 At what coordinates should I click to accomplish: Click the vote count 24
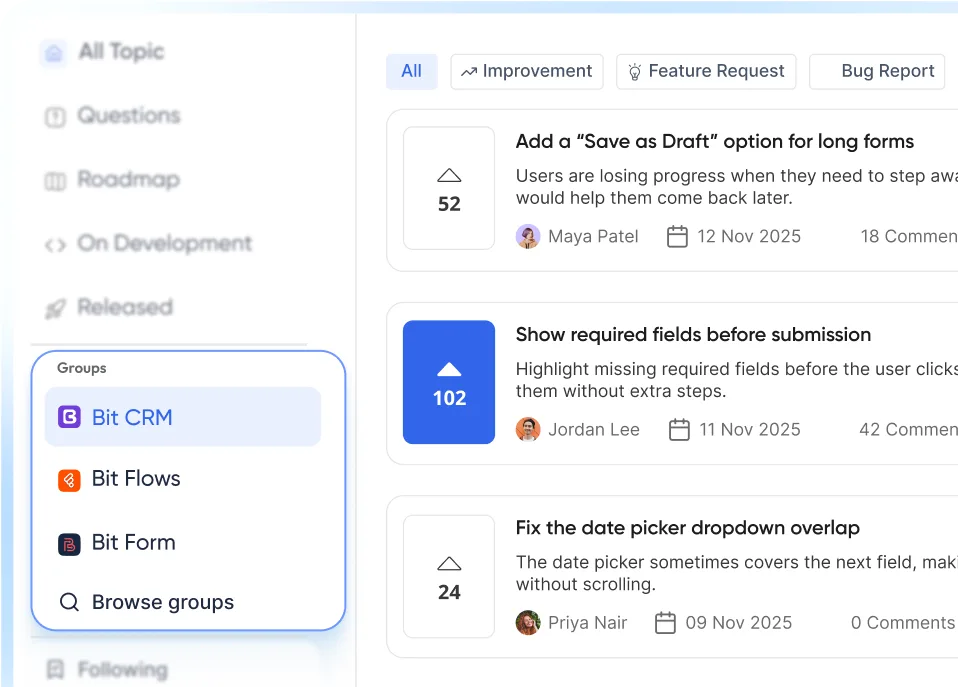(x=449, y=592)
